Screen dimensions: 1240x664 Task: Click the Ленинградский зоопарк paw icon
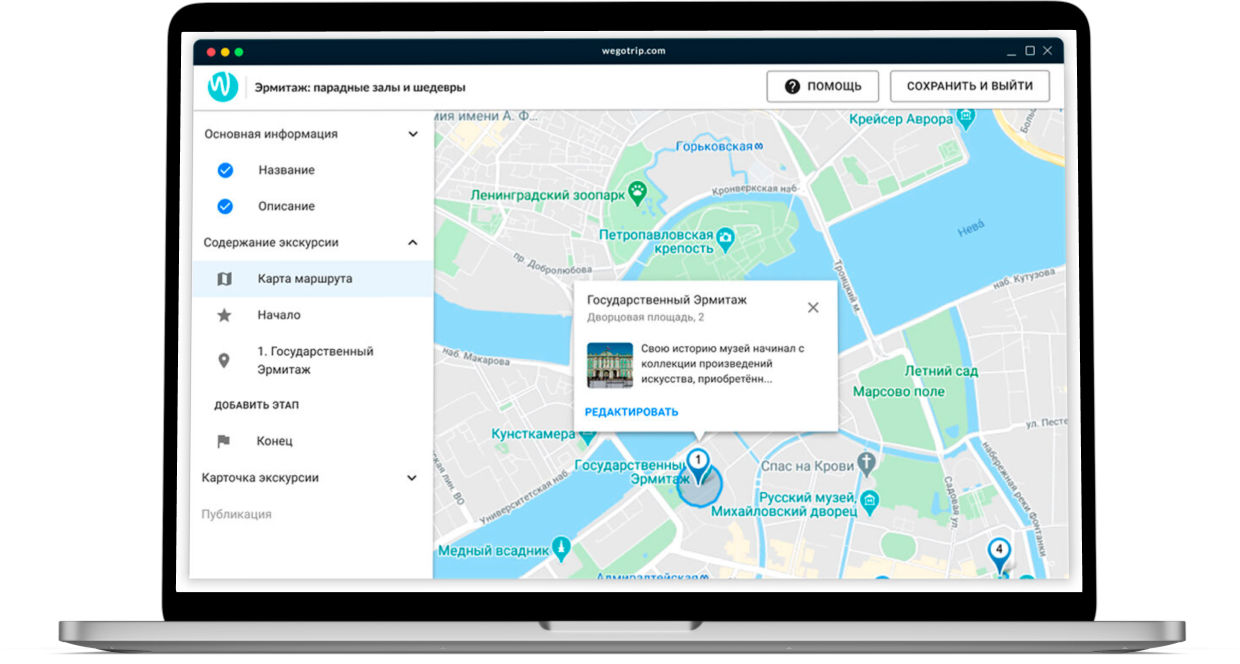pyautogui.click(x=637, y=190)
